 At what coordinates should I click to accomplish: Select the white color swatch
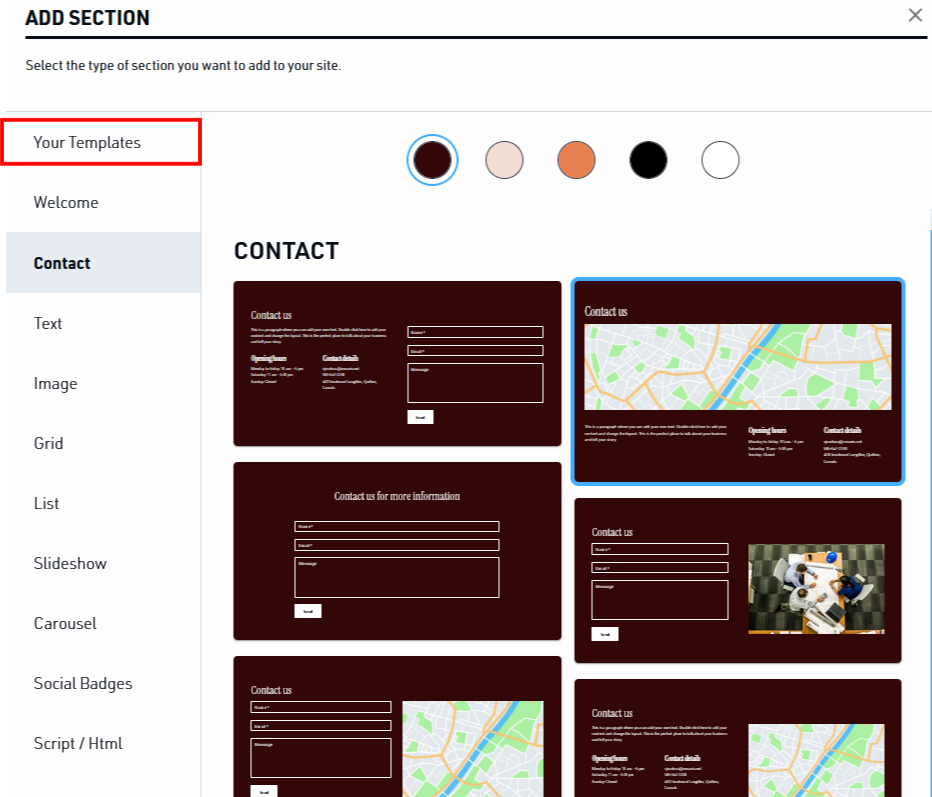[720, 160]
